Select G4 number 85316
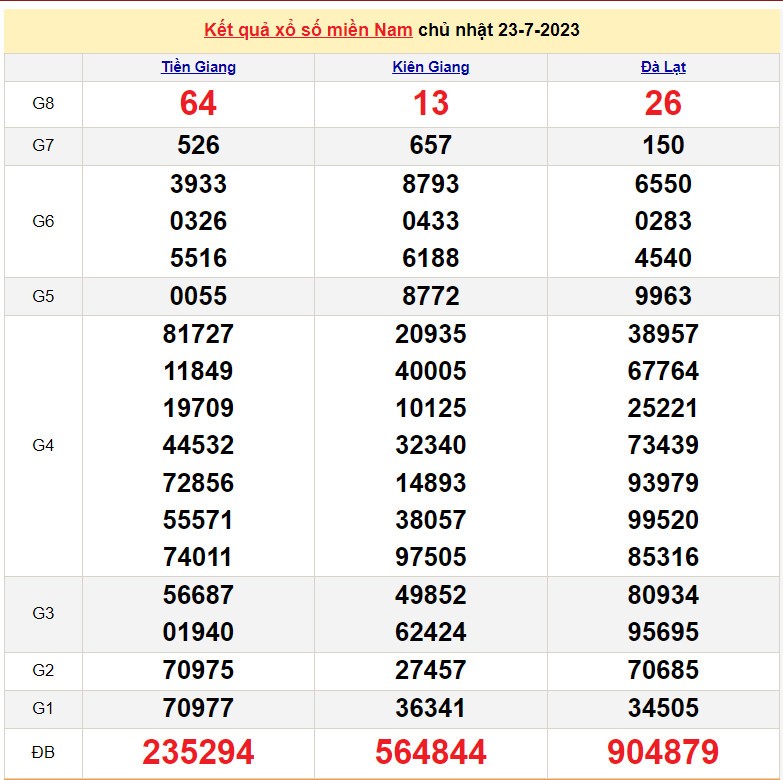This screenshot has height=780, width=783. [663, 557]
